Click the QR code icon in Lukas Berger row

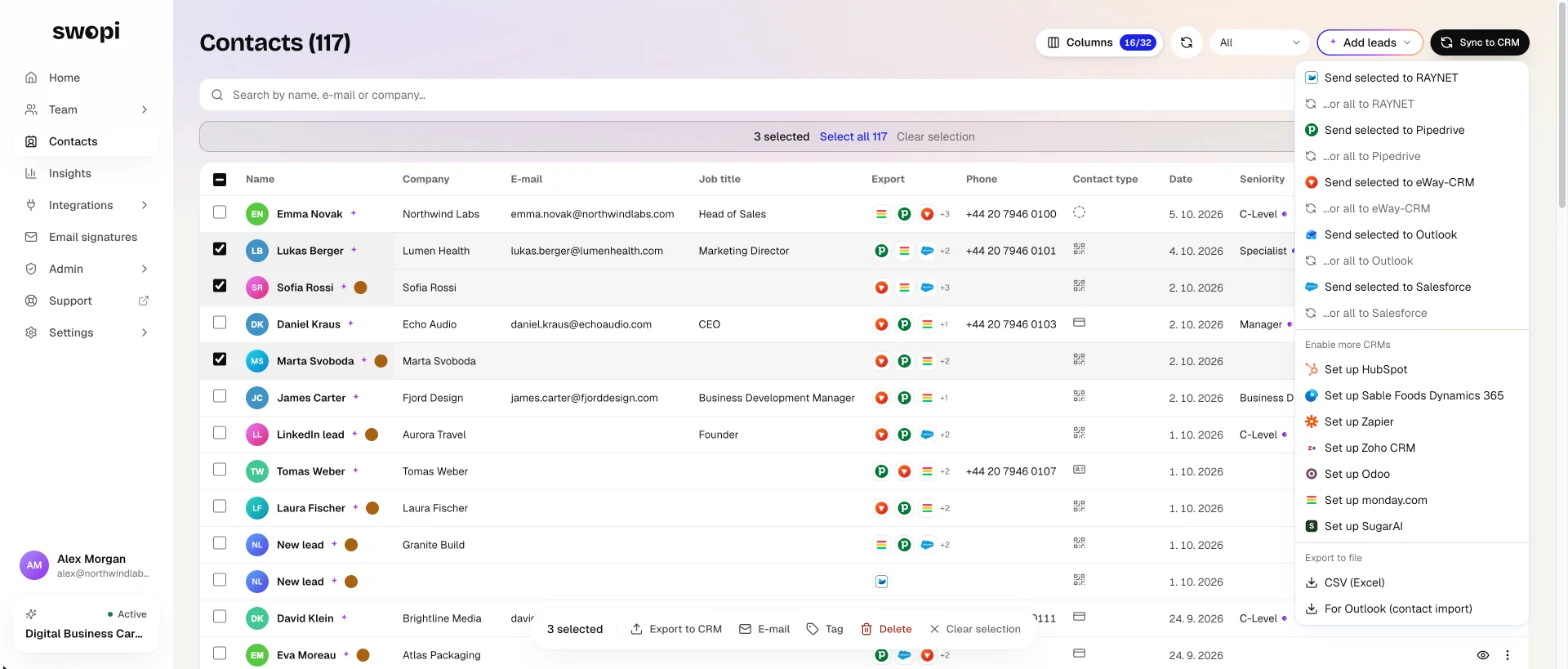(x=1079, y=249)
